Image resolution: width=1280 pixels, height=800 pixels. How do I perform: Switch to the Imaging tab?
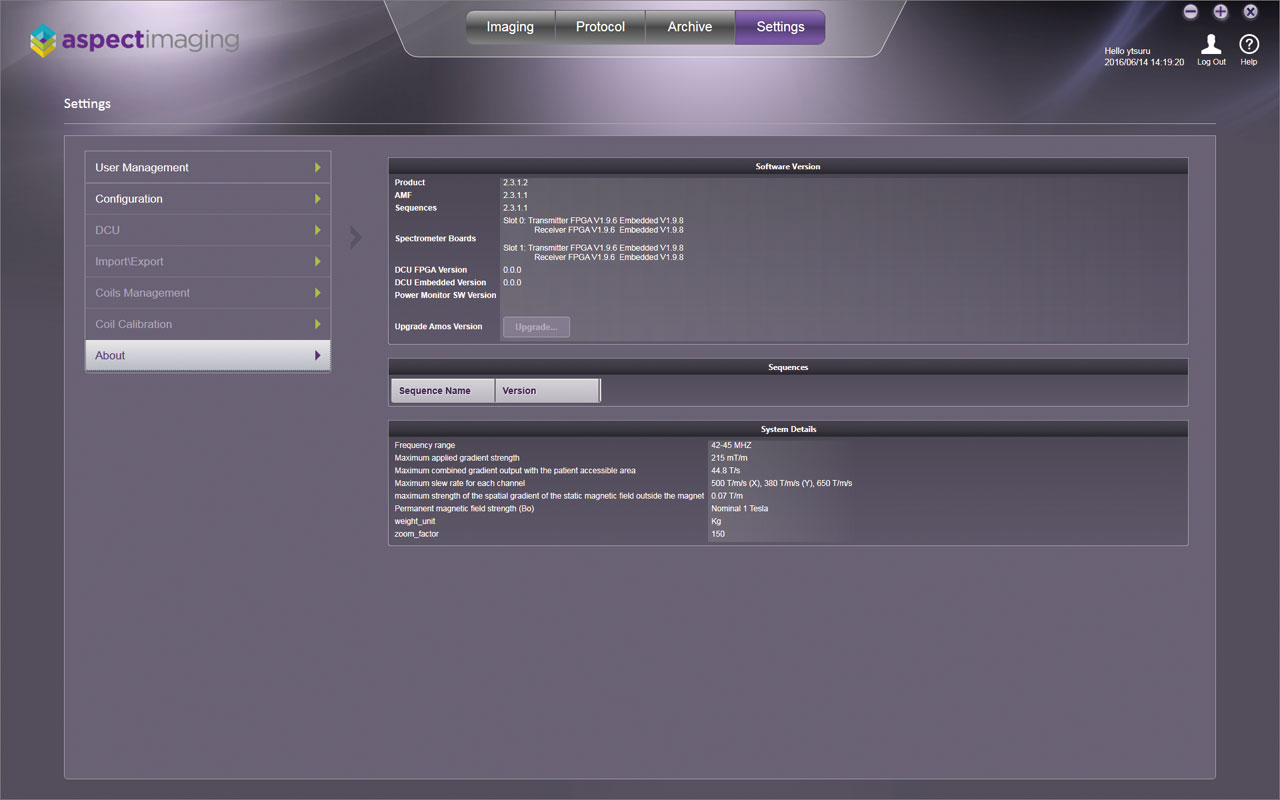coord(510,27)
